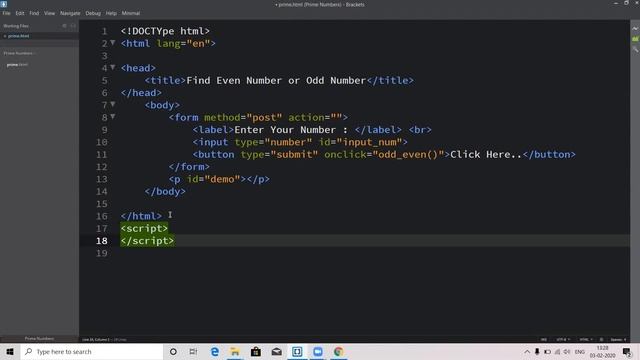
Task: Click the "demo" id value on line 13
Action: tap(222, 179)
